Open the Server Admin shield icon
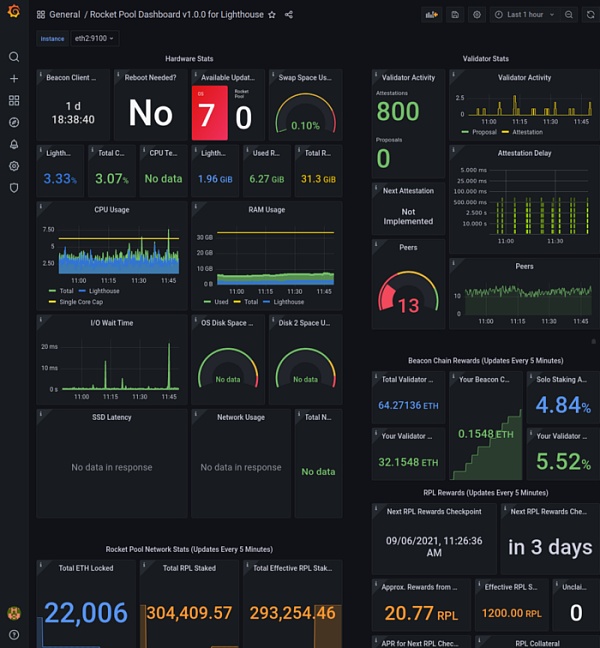The width and height of the screenshot is (600, 648). [14, 187]
